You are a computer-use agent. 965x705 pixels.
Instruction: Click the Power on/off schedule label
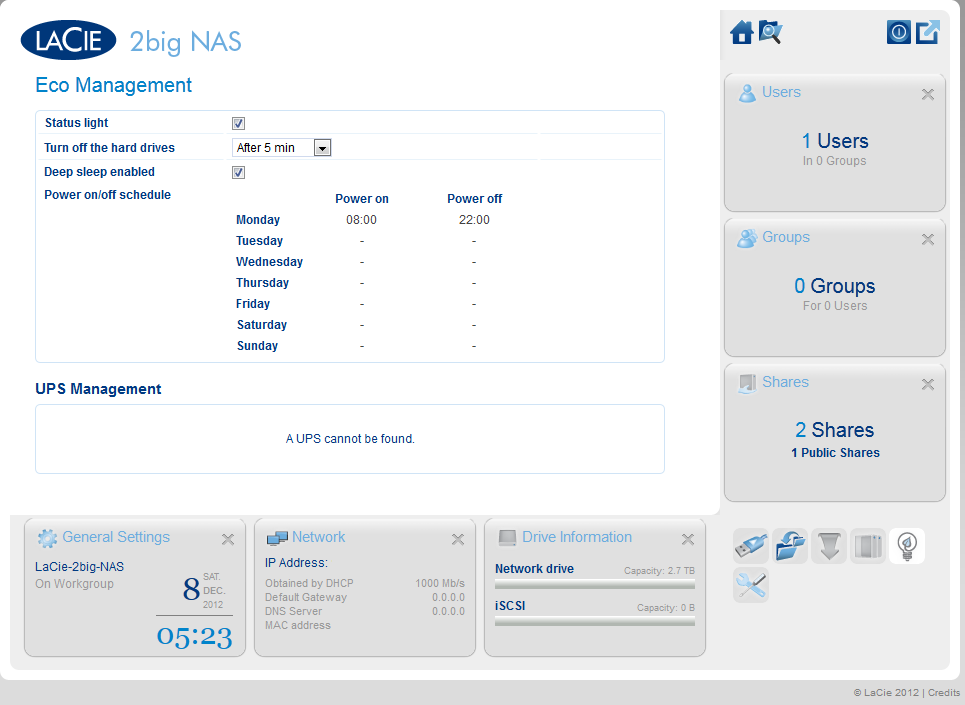tap(108, 195)
